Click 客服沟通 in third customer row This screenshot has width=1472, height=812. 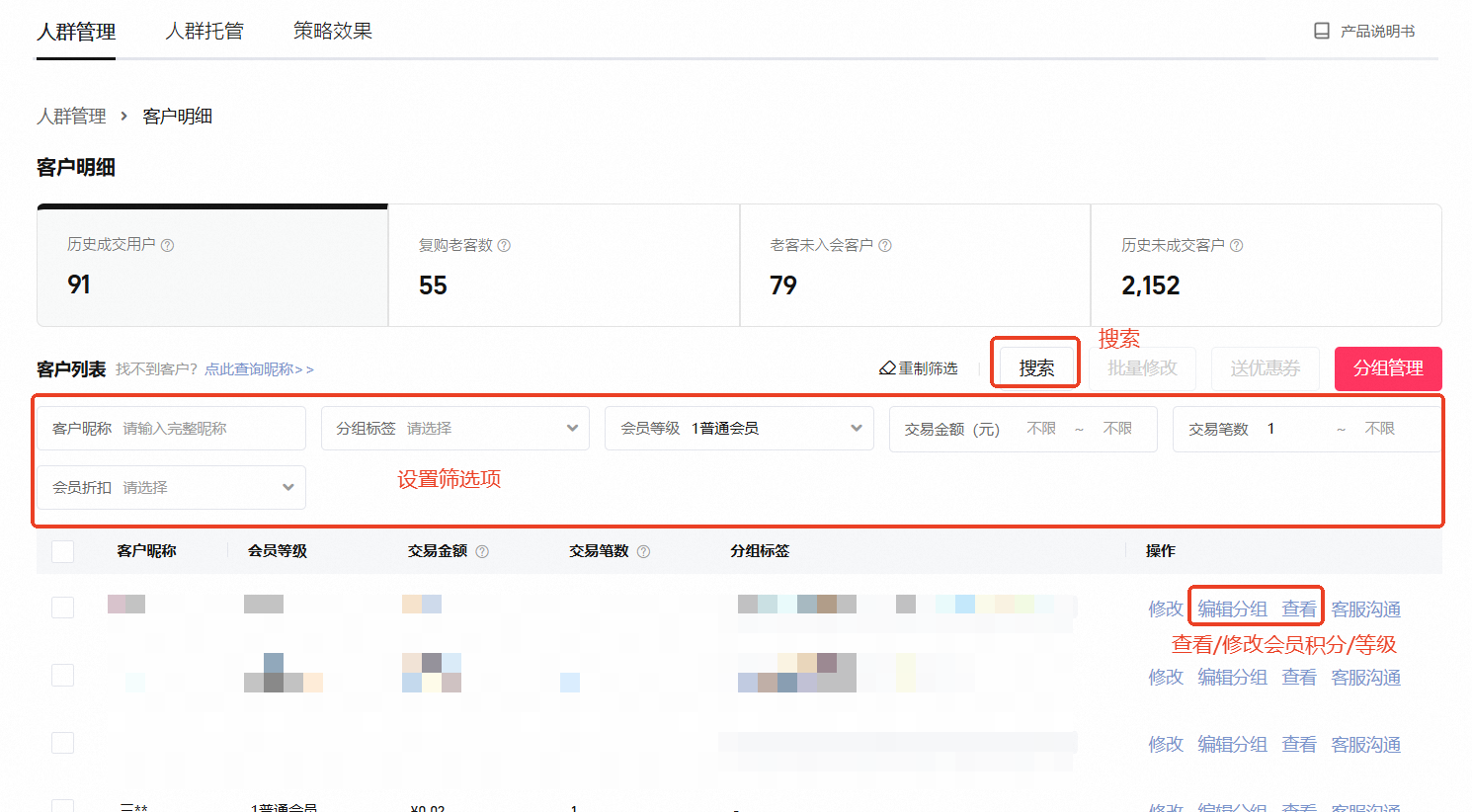pos(1366,744)
